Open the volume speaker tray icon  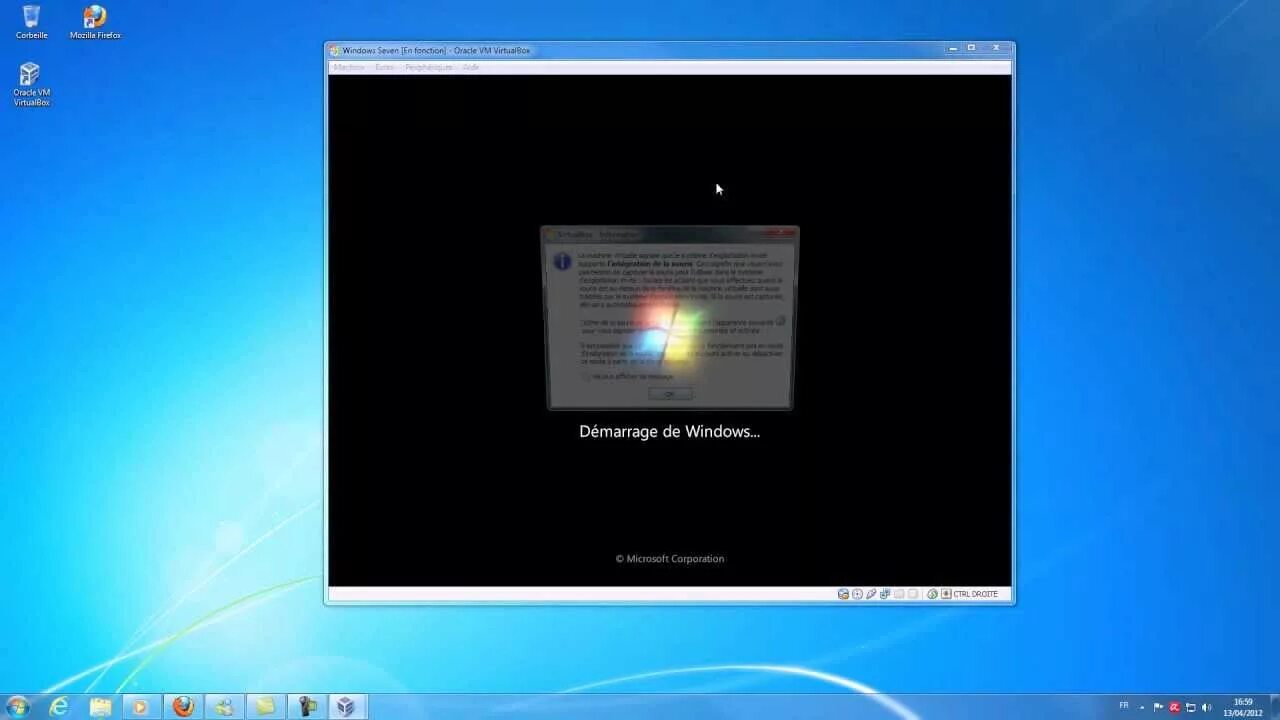click(x=1206, y=707)
